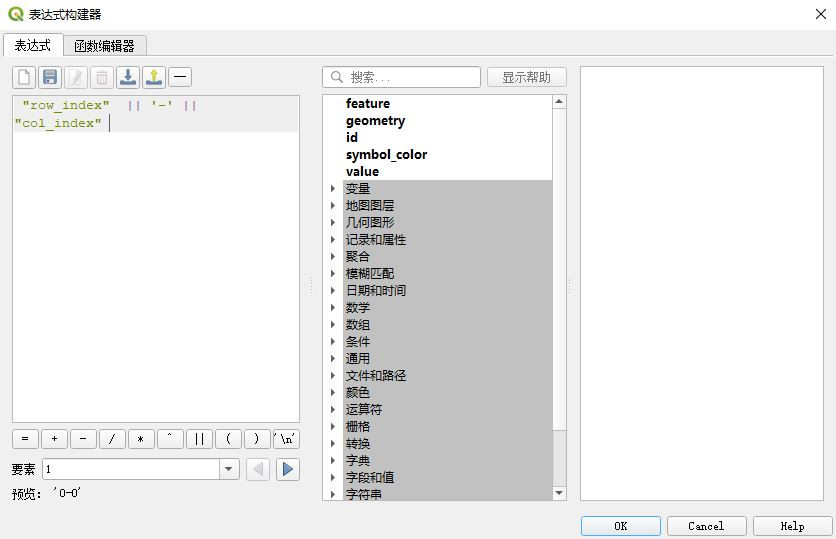Open the 要素 feature dropdown

[229, 470]
